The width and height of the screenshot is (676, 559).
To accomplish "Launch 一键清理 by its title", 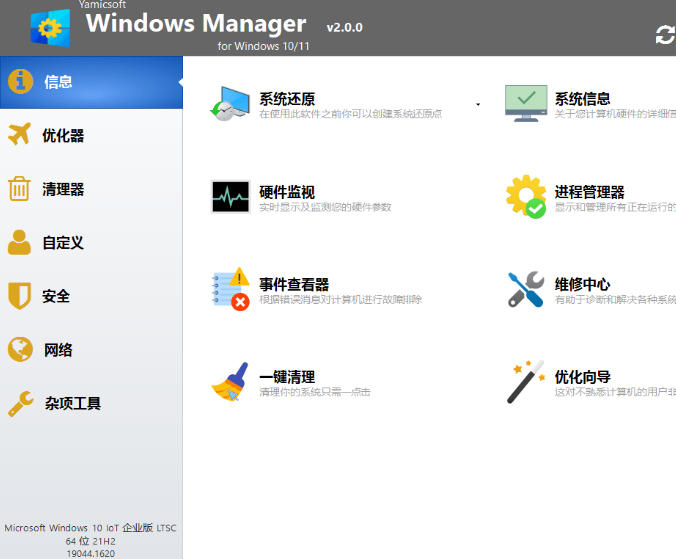I will pyautogui.click(x=287, y=377).
